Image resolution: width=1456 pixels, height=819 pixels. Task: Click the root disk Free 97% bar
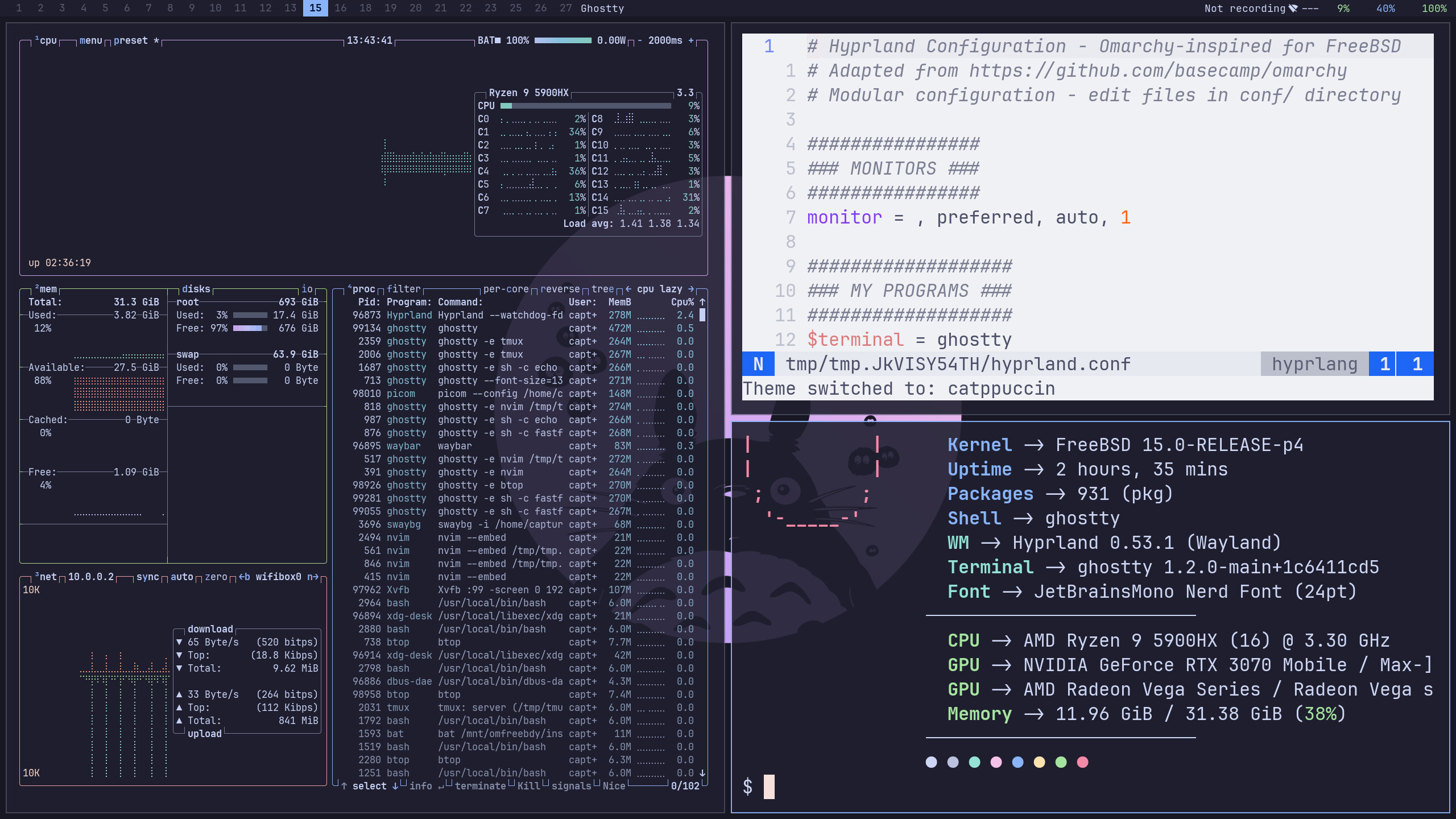[x=250, y=328]
